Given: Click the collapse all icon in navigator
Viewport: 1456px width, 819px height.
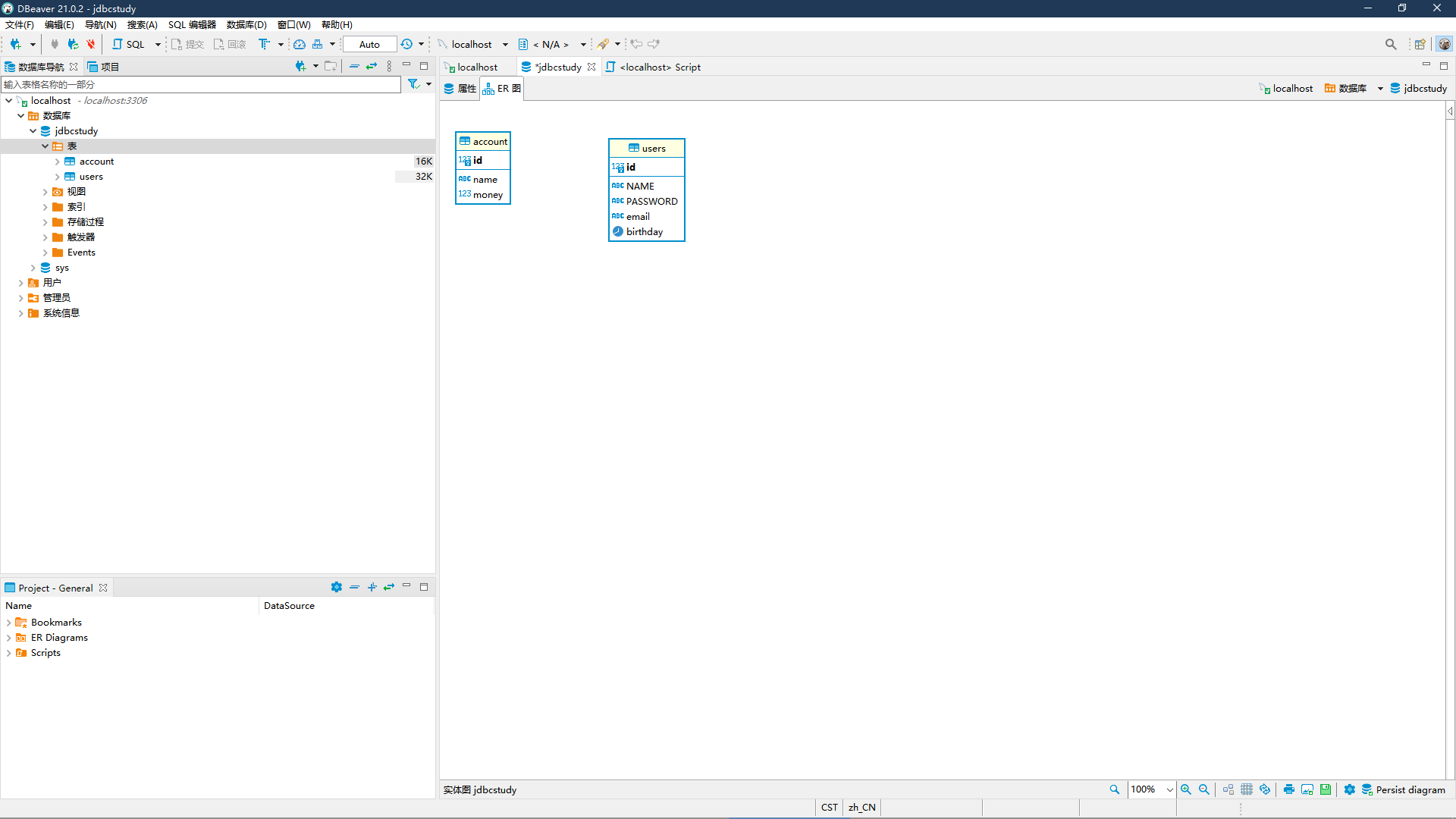Looking at the screenshot, I should [x=354, y=66].
